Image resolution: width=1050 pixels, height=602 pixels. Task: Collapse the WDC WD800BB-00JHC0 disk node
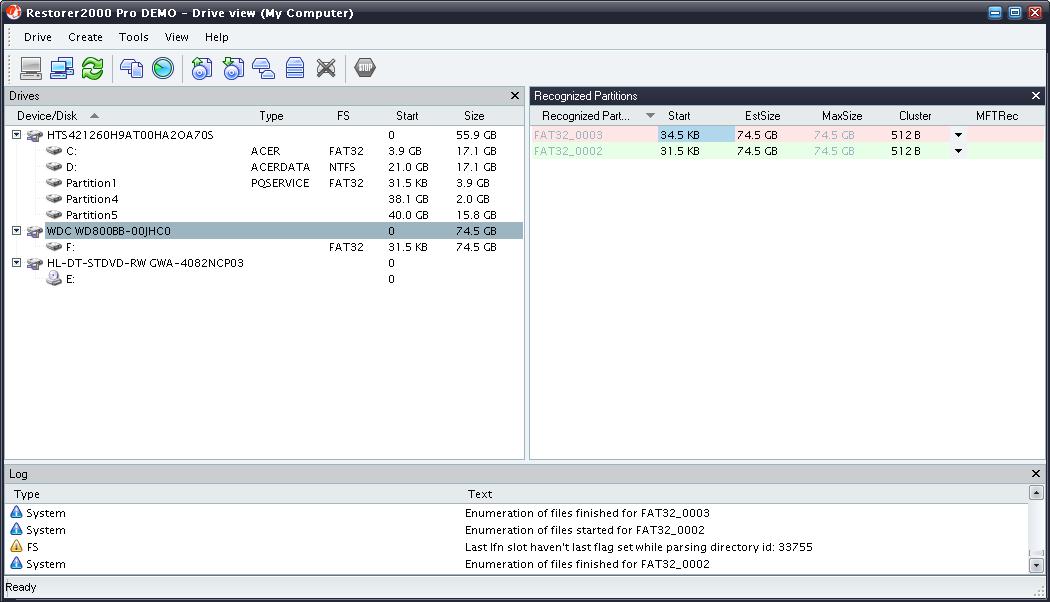pos(17,230)
